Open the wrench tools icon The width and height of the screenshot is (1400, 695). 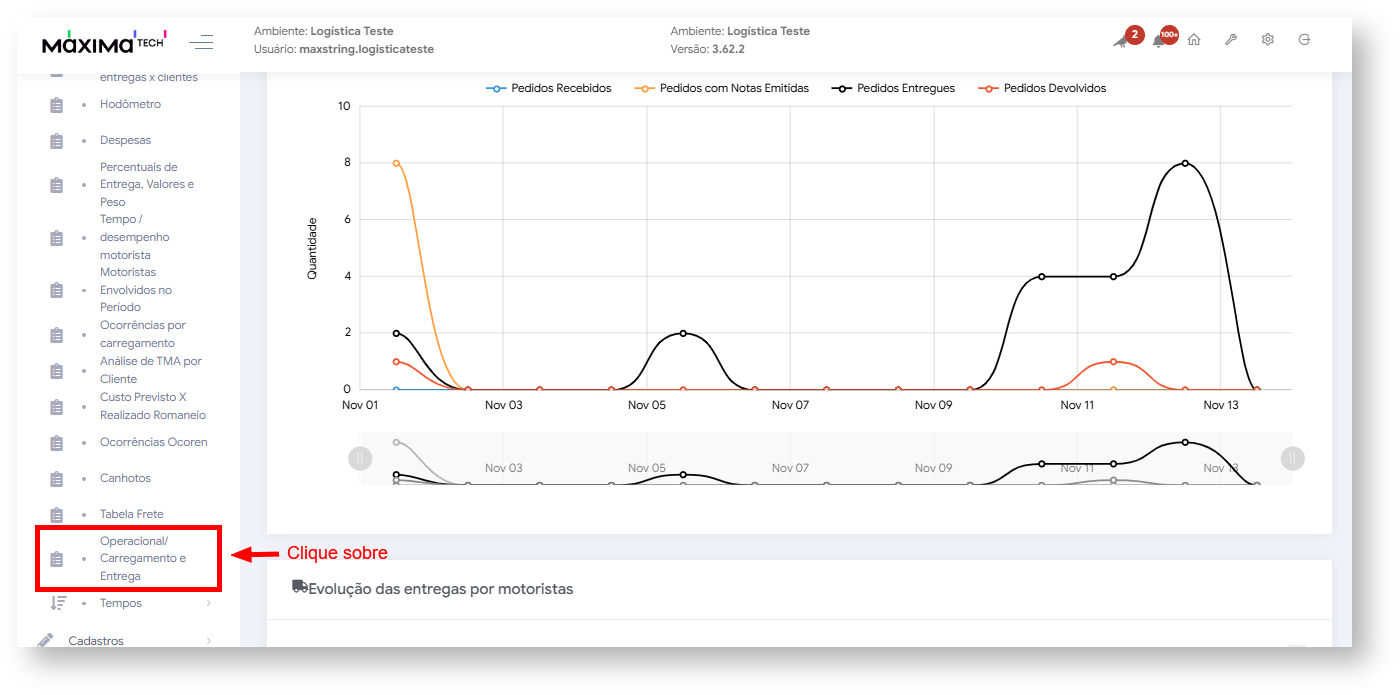(x=1231, y=40)
